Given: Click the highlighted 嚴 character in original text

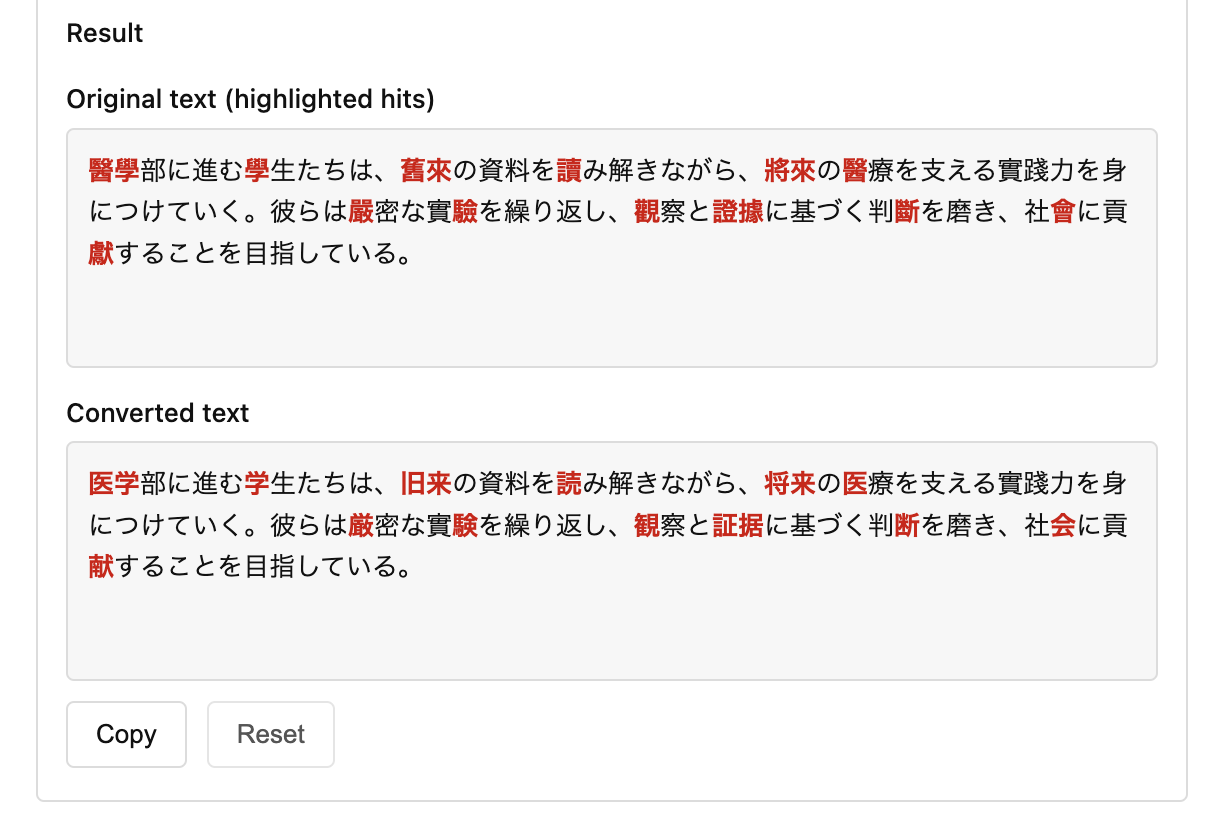Looking at the screenshot, I should tap(363, 212).
